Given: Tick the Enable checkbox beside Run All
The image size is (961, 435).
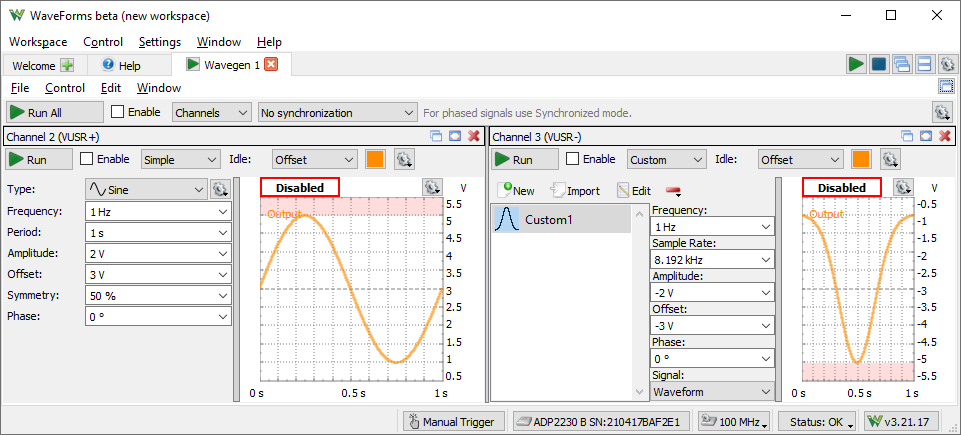Looking at the screenshot, I should [x=118, y=112].
